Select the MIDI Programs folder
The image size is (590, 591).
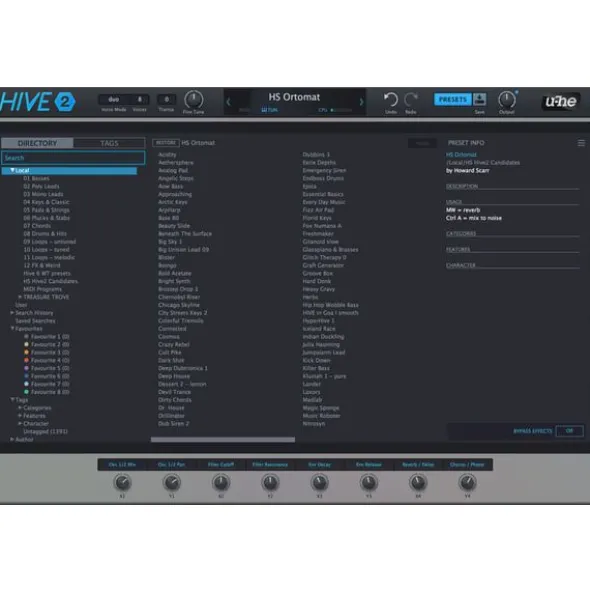point(43,289)
